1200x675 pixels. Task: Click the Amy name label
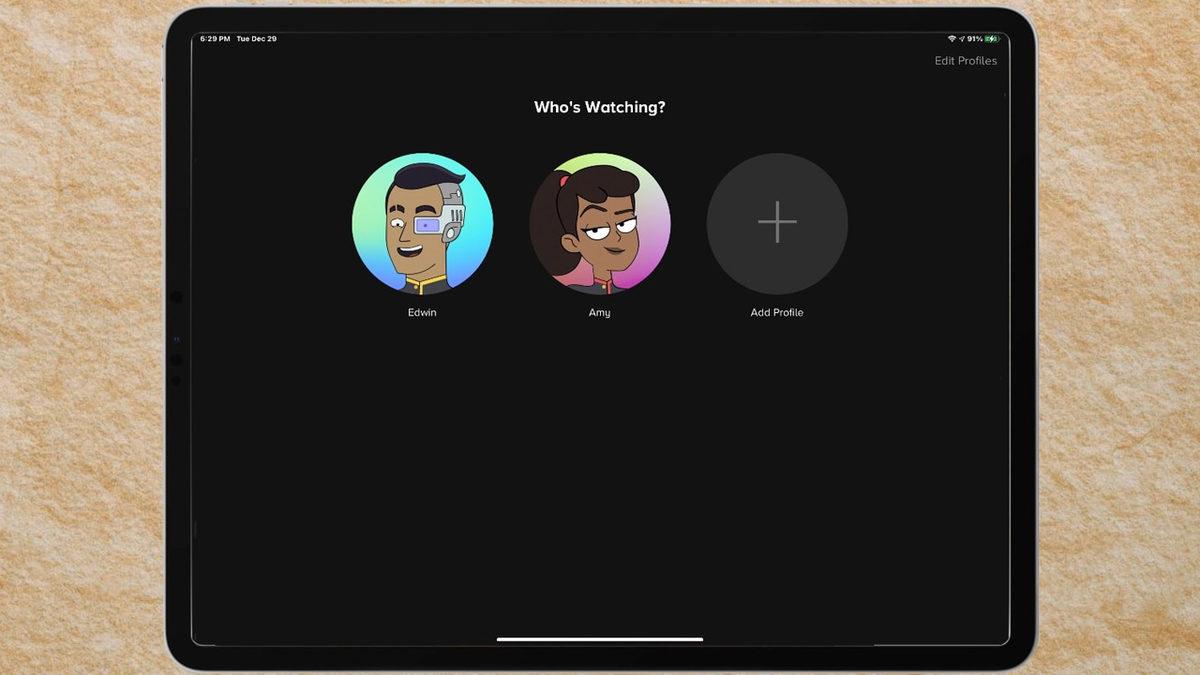pyautogui.click(x=599, y=312)
